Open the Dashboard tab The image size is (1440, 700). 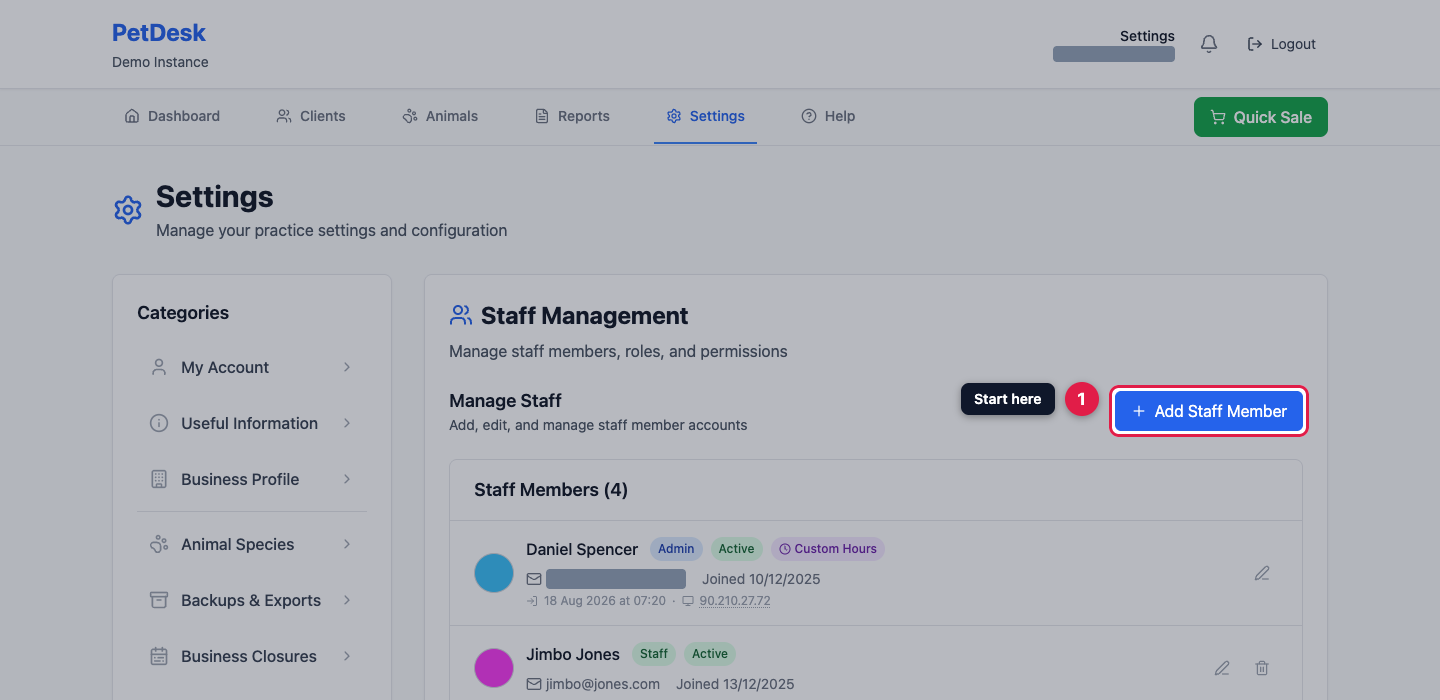click(x=172, y=116)
